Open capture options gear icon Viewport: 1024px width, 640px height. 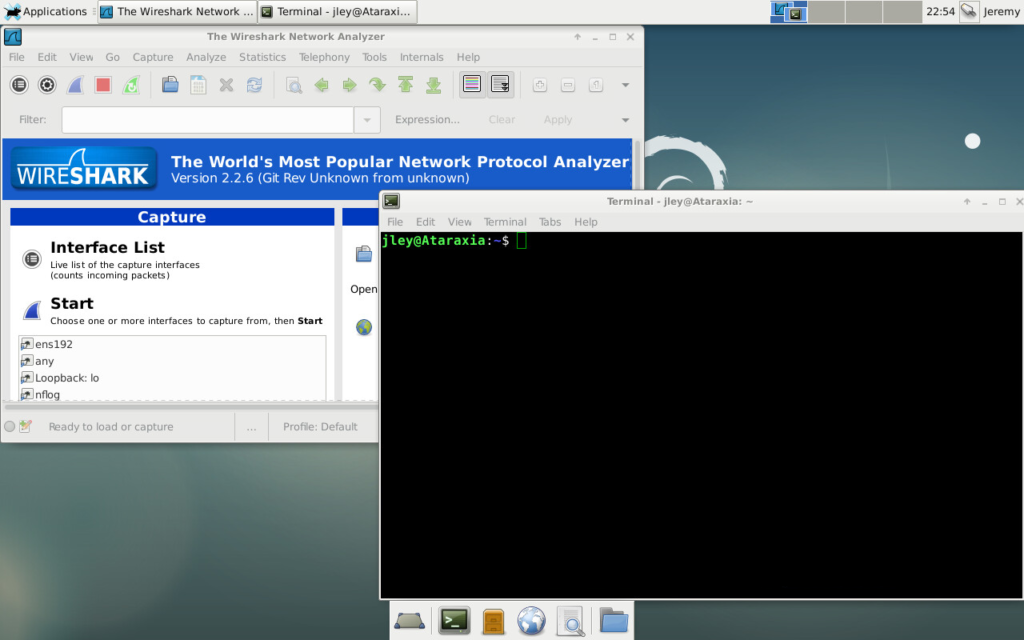pos(47,85)
